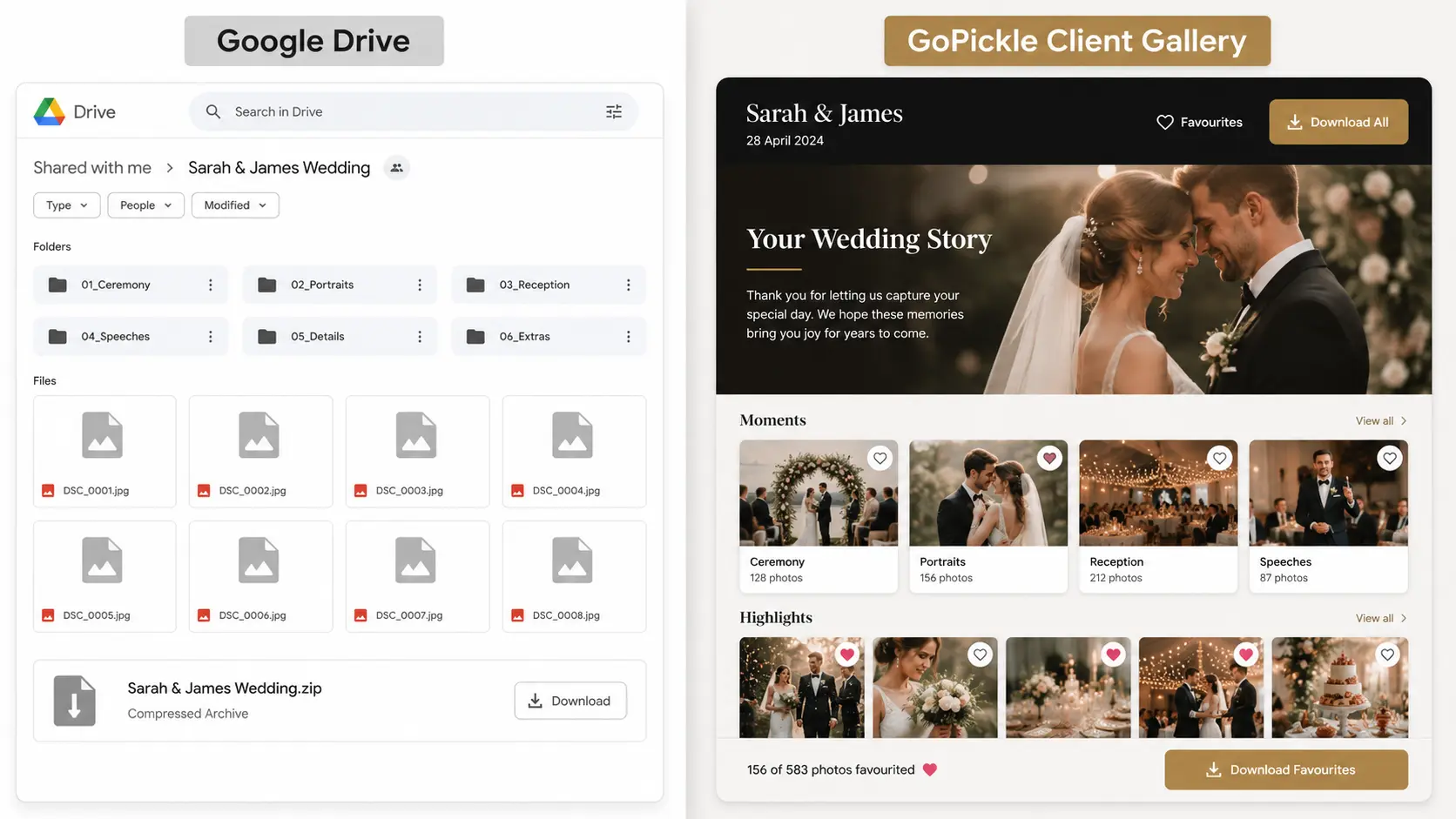Go to Shared with me breadcrumb

92,168
